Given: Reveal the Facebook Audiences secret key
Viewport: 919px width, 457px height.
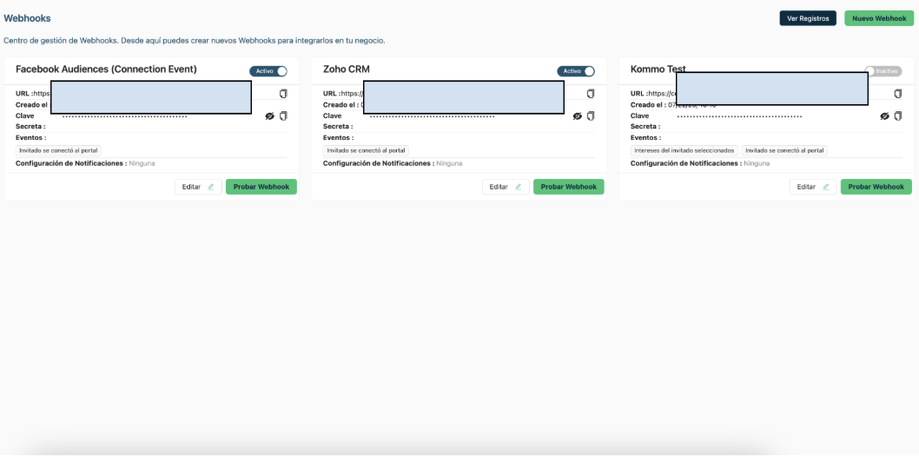Looking at the screenshot, I should pos(270,116).
